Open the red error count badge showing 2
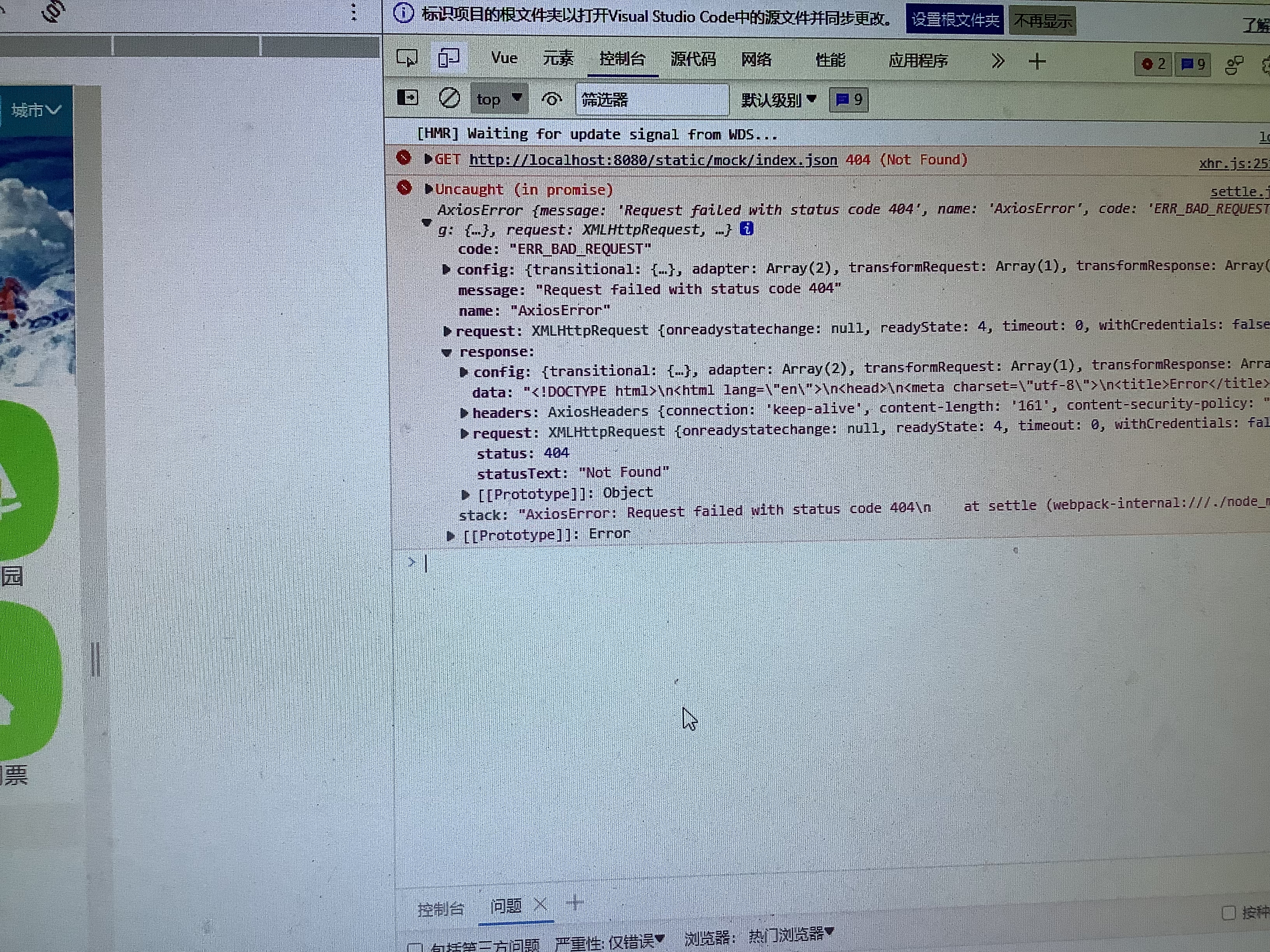Image resolution: width=1270 pixels, height=952 pixels. tap(1153, 64)
